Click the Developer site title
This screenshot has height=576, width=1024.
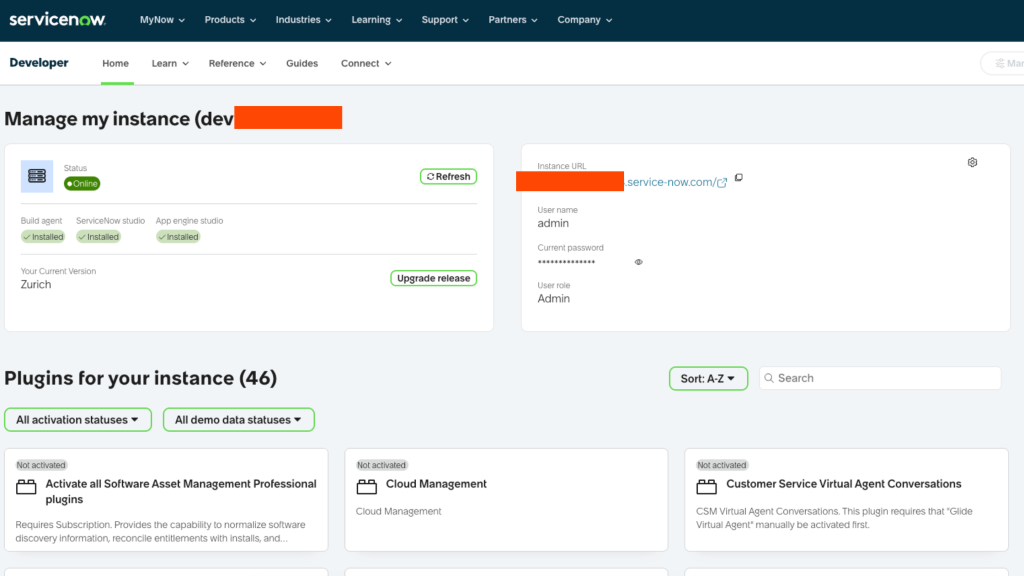(39, 63)
